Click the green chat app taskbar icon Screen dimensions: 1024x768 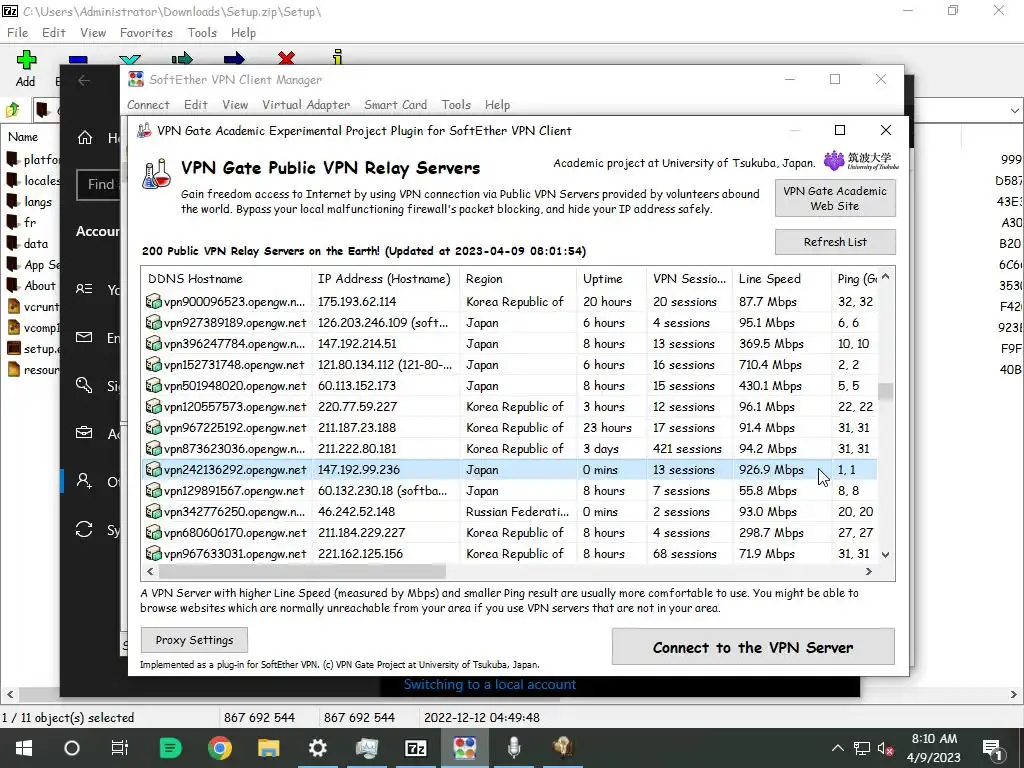coord(170,748)
